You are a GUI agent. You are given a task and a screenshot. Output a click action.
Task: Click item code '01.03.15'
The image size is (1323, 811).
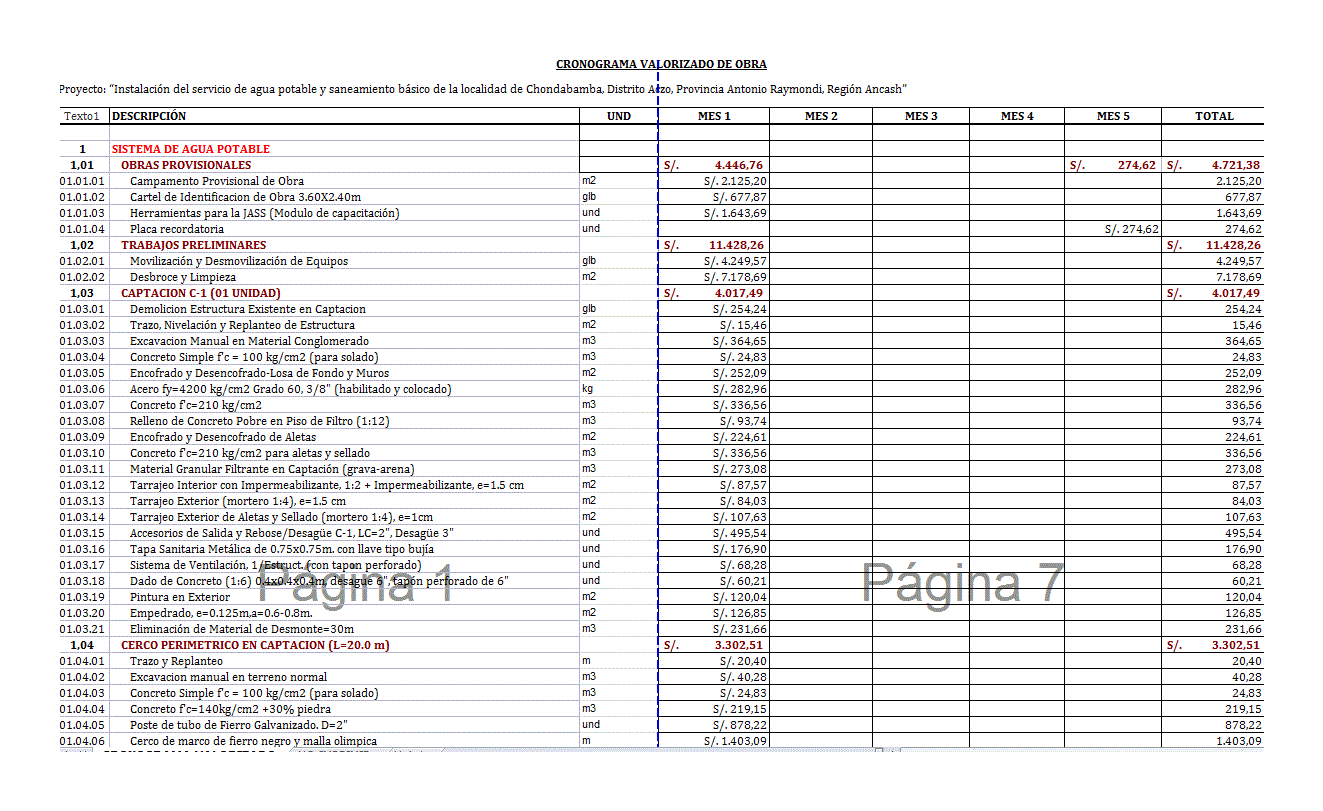[82, 533]
